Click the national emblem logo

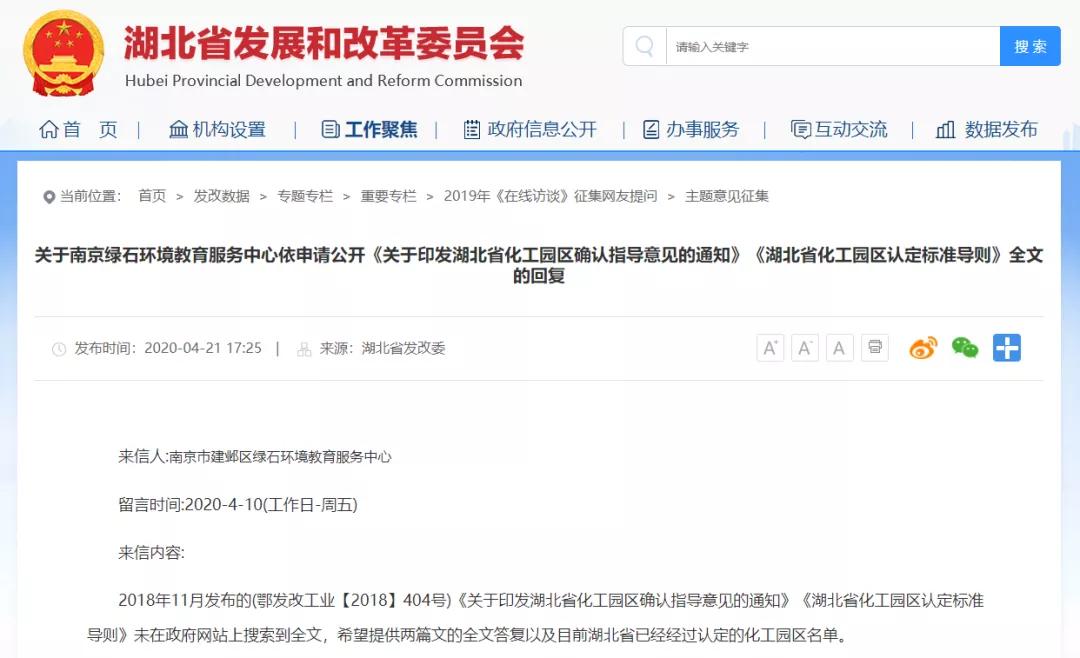(63, 53)
